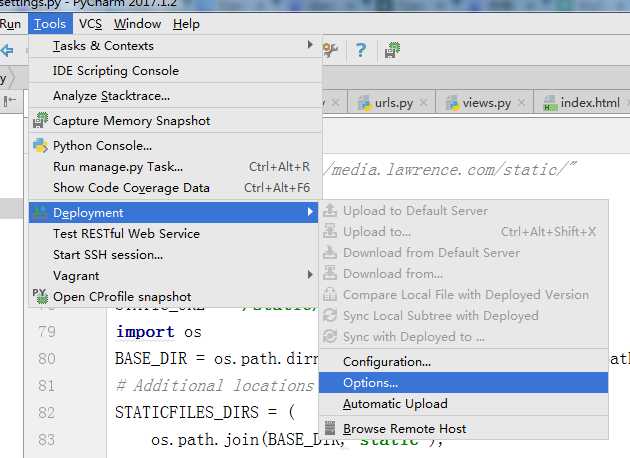
Task: Click the collapse panel icon at left
Action: click(10, 100)
